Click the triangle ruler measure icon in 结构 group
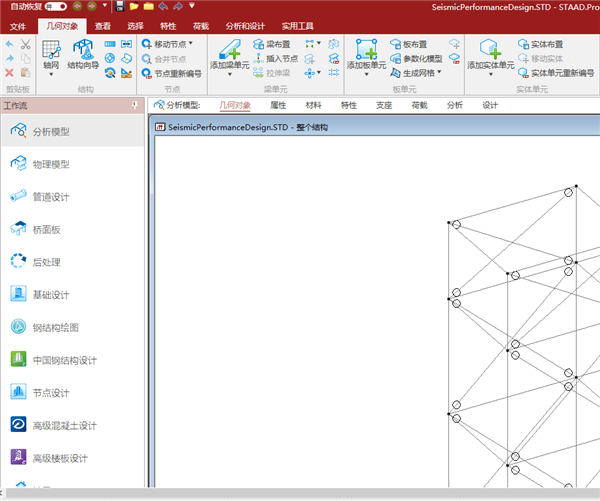 pos(127,73)
